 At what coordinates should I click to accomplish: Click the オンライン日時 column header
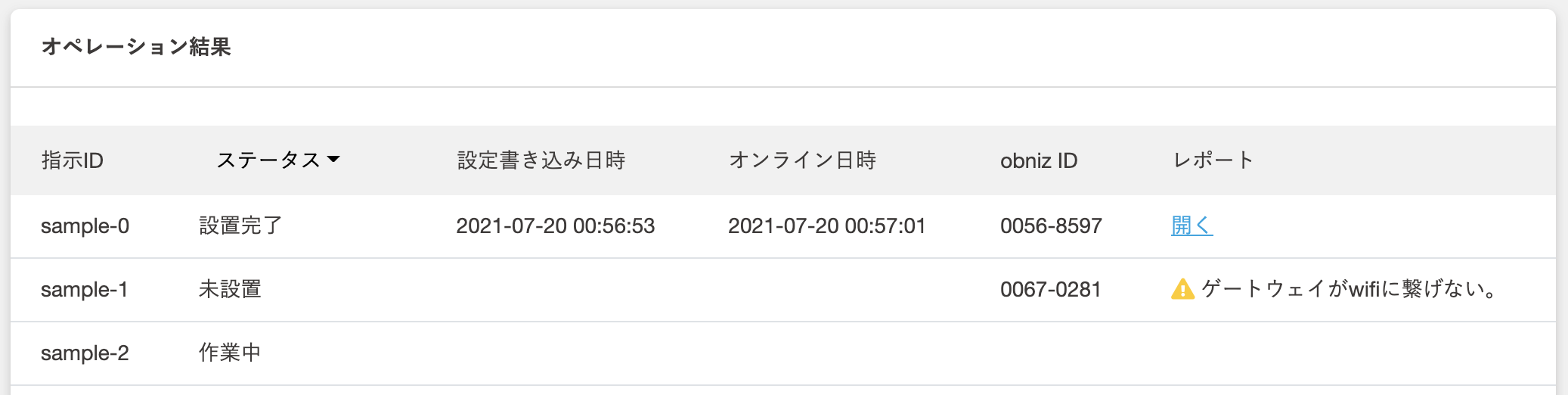[x=802, y=160]
